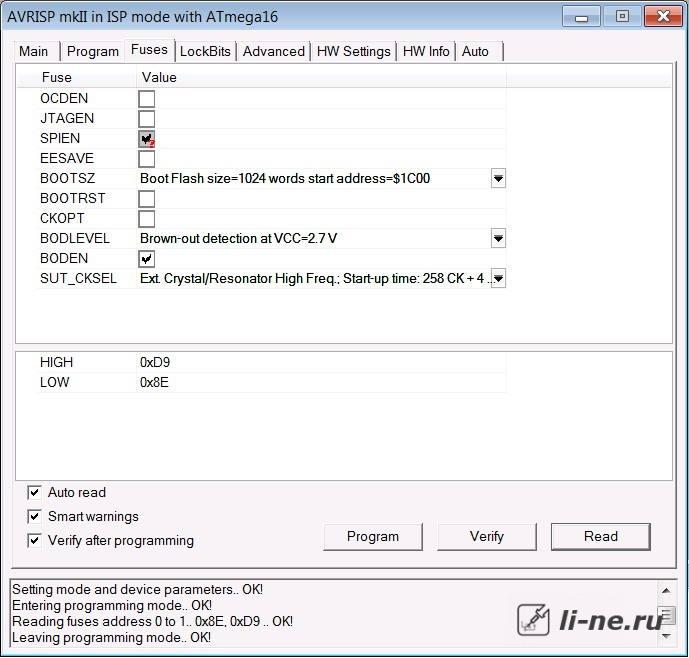Open the HW Info tab
The width and height of the screenshot is (689, 658).
click(426, 51)
